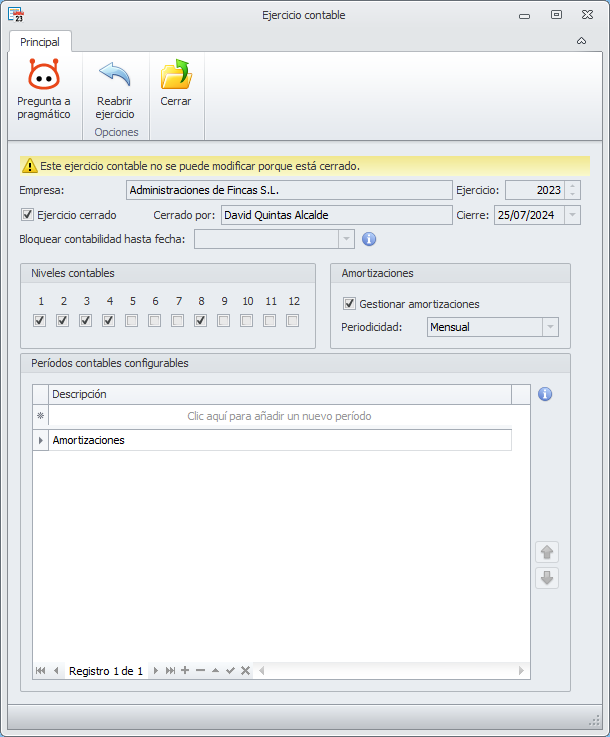Enable accounting level 6 checkbox
The image size is (610, 737).
(x=155, y=321)
